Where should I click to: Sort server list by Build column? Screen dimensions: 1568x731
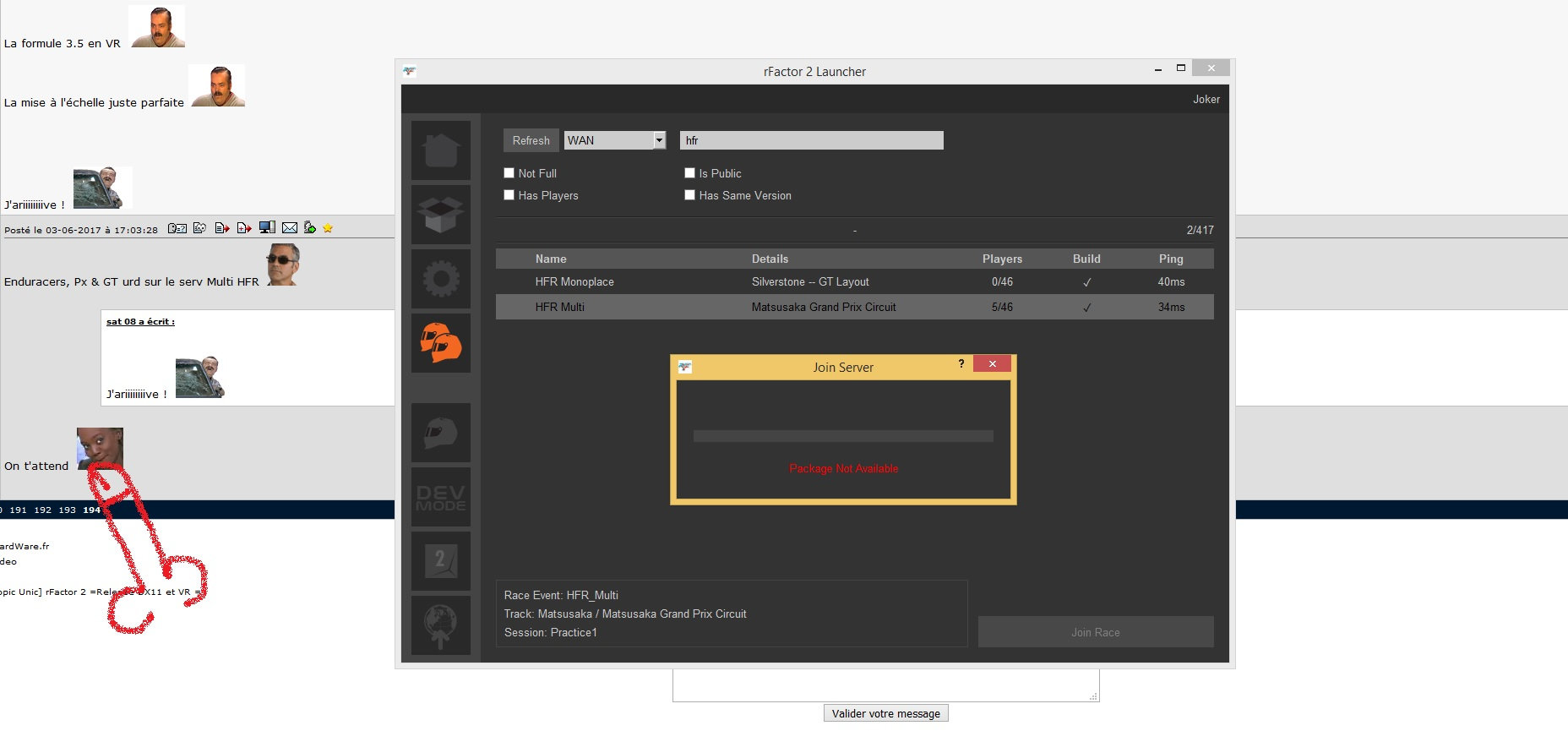[1086, 259]
